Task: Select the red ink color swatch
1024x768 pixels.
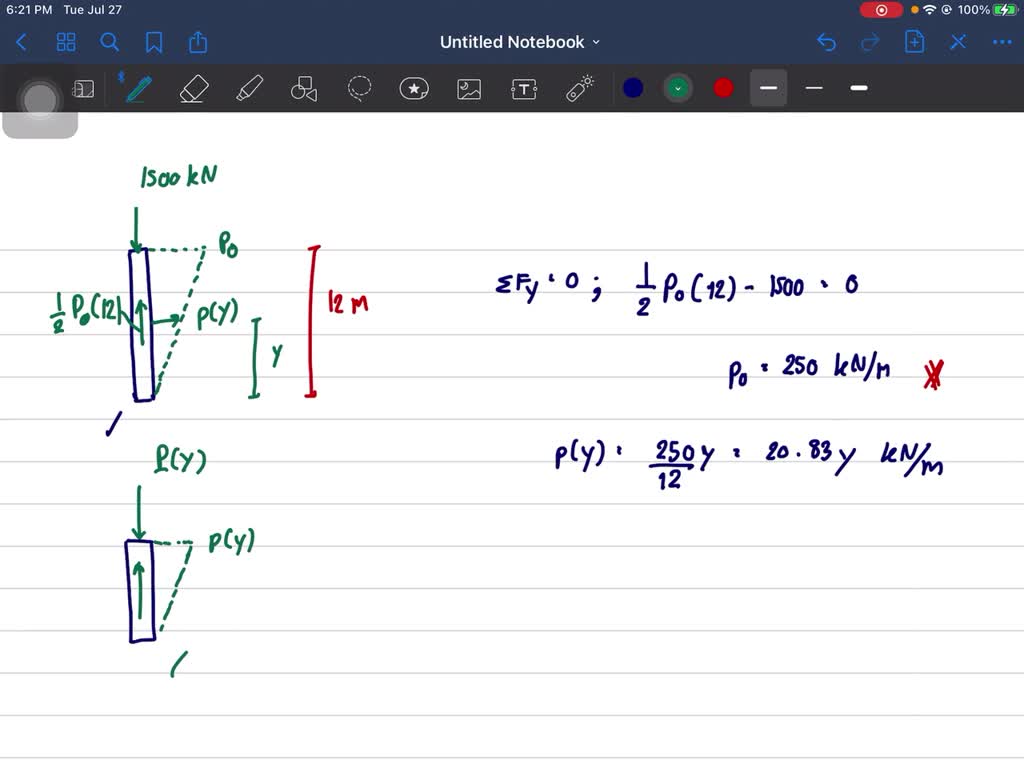Action: pos(722,88)
